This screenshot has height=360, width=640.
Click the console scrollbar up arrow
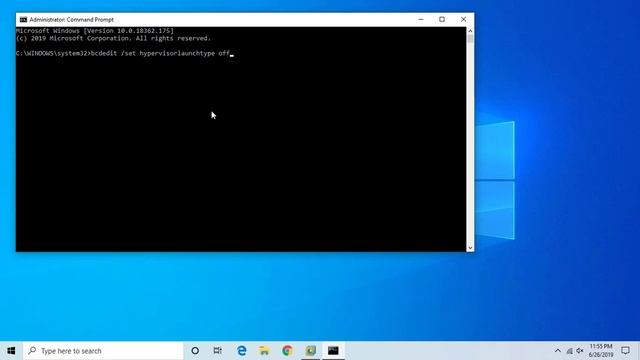point(470,31)
